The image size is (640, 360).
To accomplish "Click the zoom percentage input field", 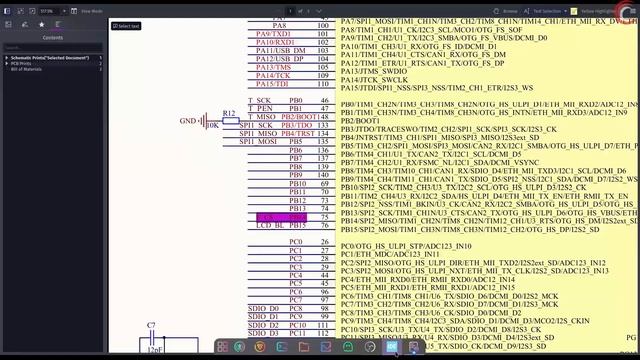I will pos(49,11).
